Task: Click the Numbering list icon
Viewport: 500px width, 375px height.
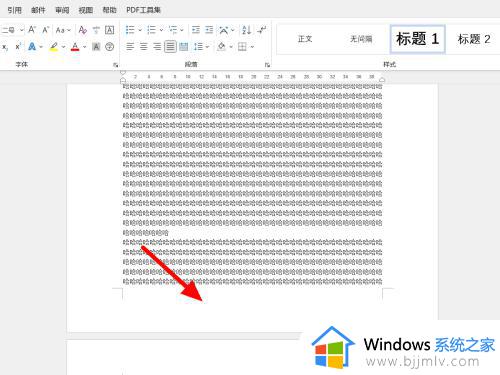Action: (151, 30)
